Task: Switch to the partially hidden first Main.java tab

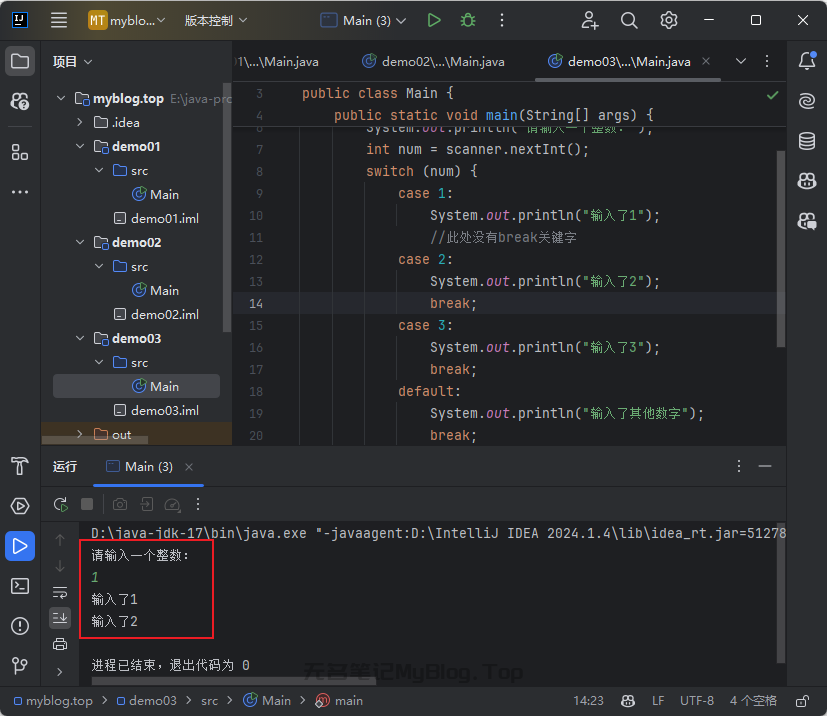Action: (x=278, y=62)
